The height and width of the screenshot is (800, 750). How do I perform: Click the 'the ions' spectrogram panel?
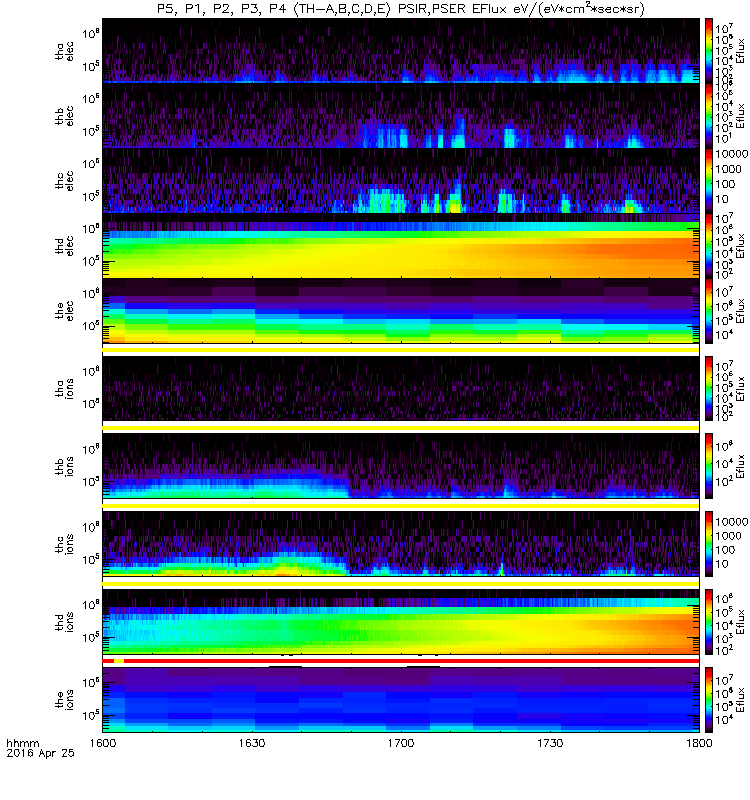(x=401, y=700)
